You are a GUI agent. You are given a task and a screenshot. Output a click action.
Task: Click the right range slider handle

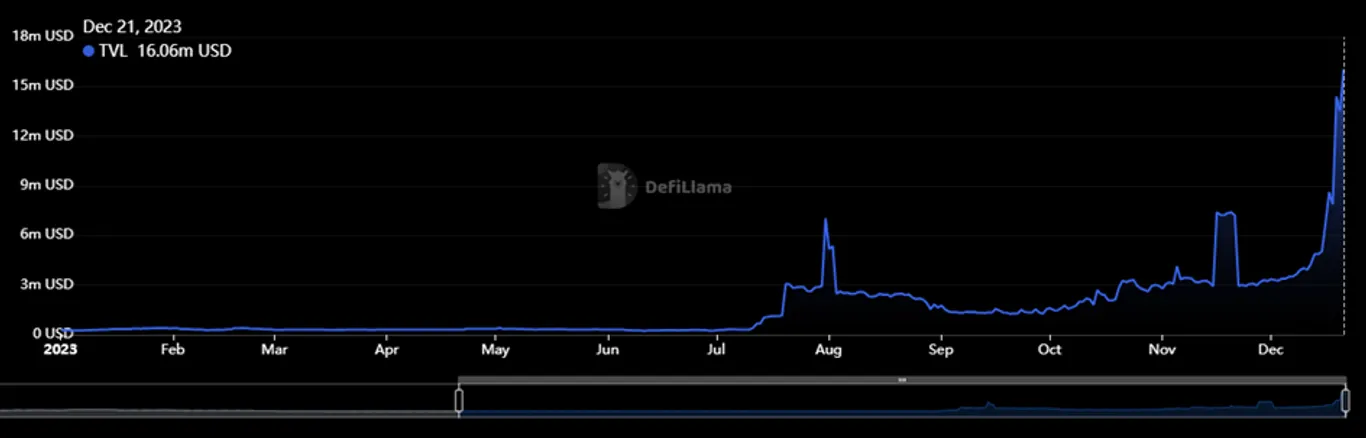coord(1345,401)
